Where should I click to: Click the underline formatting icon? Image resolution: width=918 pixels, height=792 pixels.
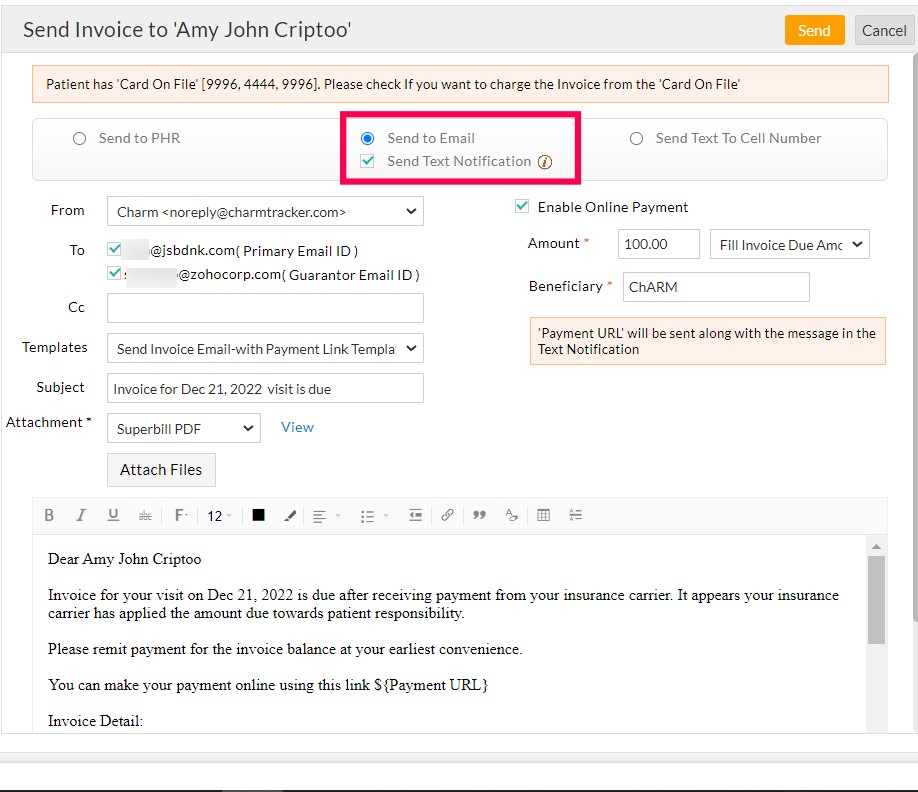(113, 516)
